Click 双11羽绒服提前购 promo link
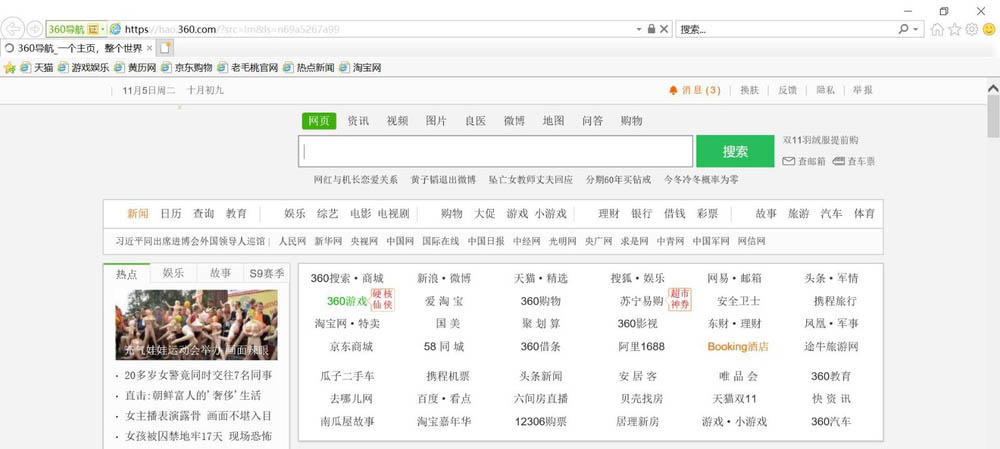1000x449 pixels. [821, 140]
